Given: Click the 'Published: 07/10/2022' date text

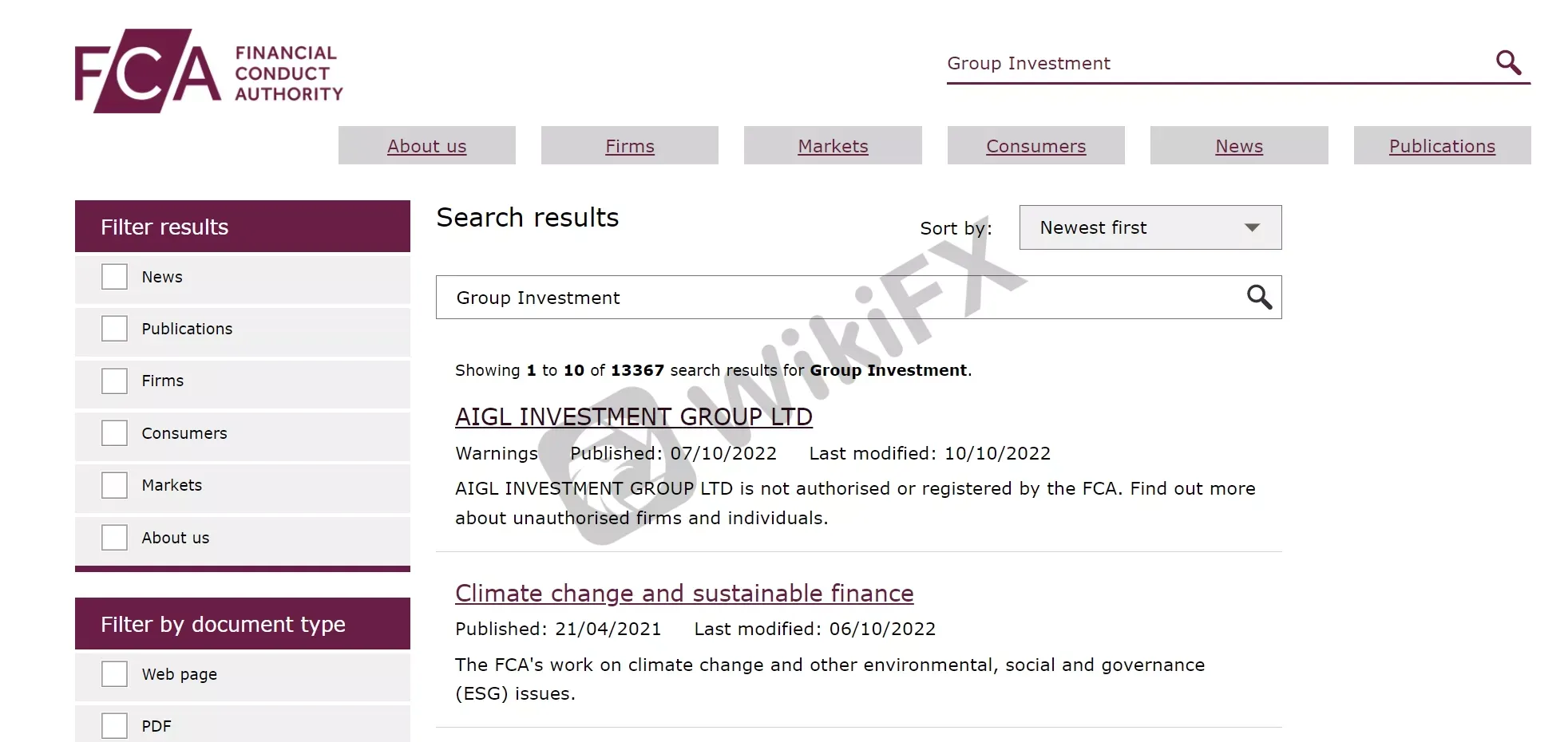Looking at the screenshot, I should [673, 453].
